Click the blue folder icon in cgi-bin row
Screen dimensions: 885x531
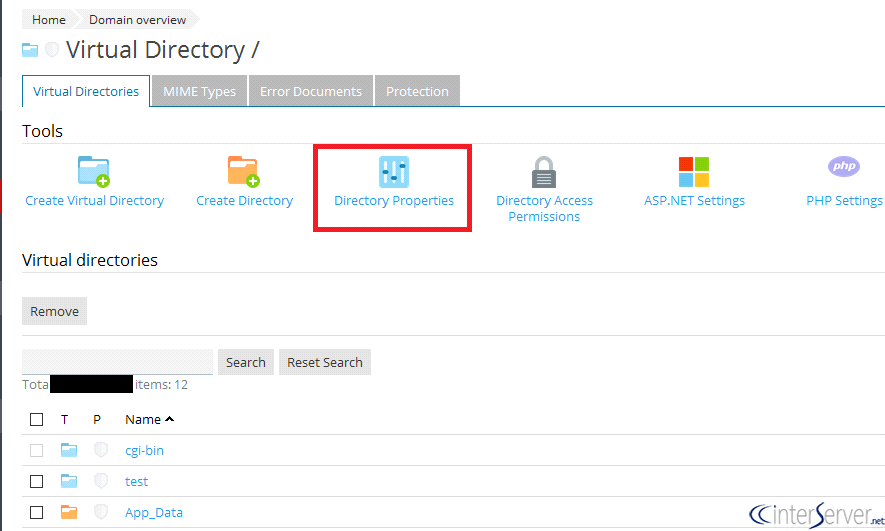pos(69,450)
